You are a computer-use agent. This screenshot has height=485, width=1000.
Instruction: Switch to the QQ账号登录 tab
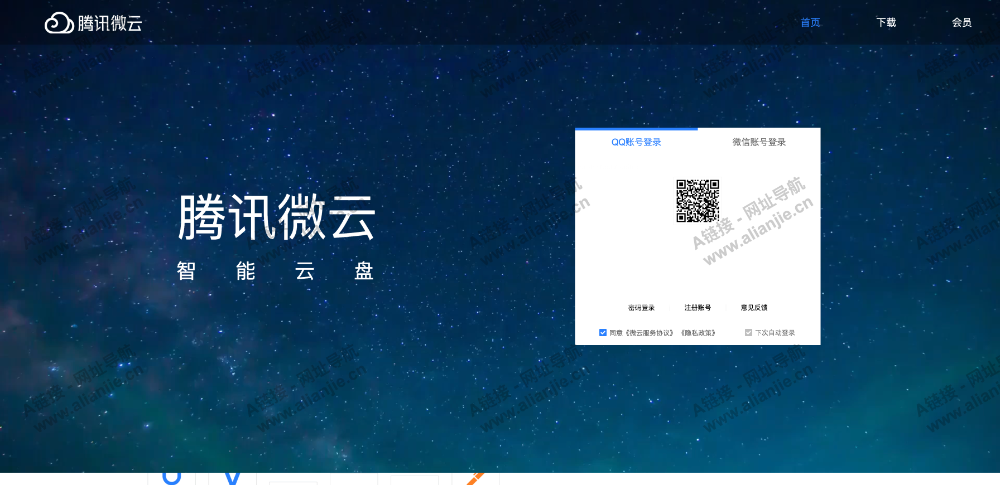pyautogui.click(x=636, y=142)
